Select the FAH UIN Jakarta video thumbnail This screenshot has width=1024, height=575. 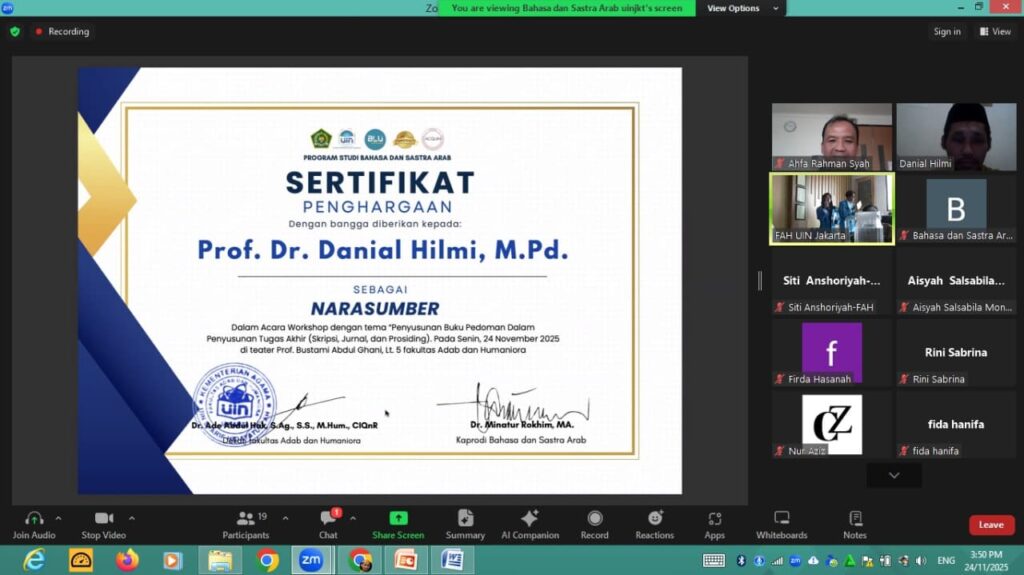(x=831, y=208)
